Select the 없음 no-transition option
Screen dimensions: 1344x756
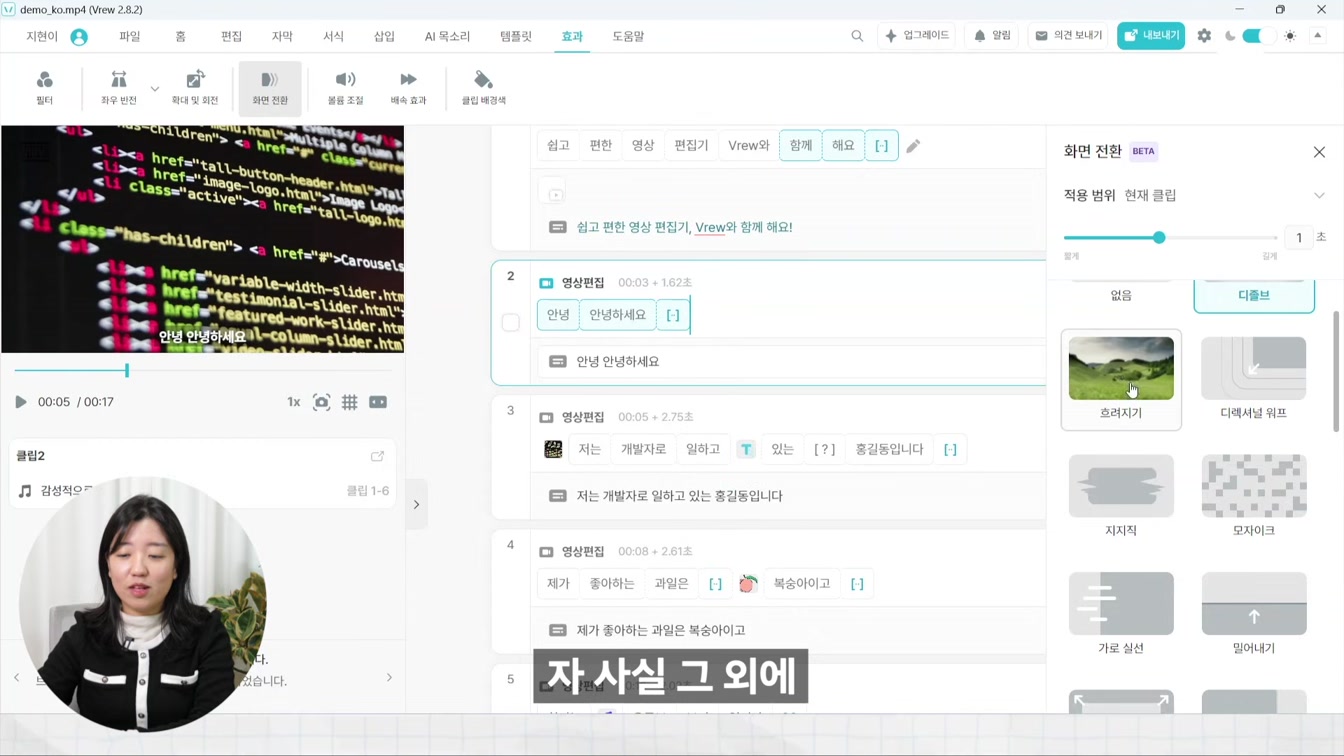click(x=1121, y=295)
